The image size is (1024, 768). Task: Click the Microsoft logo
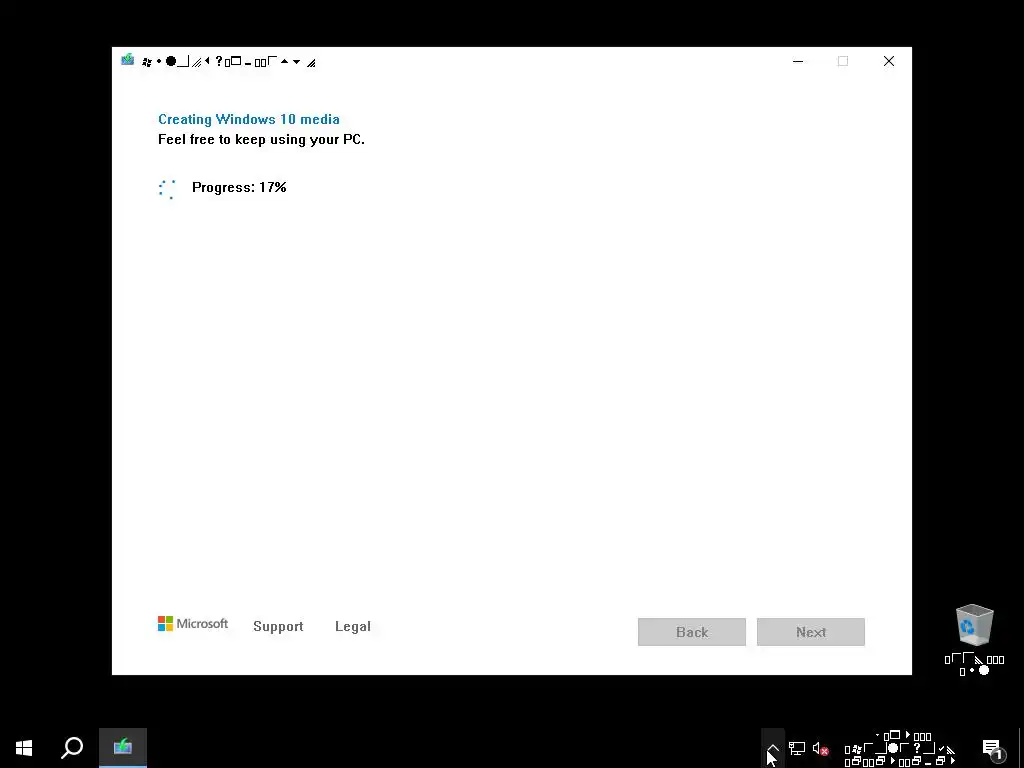click(193, 624)
